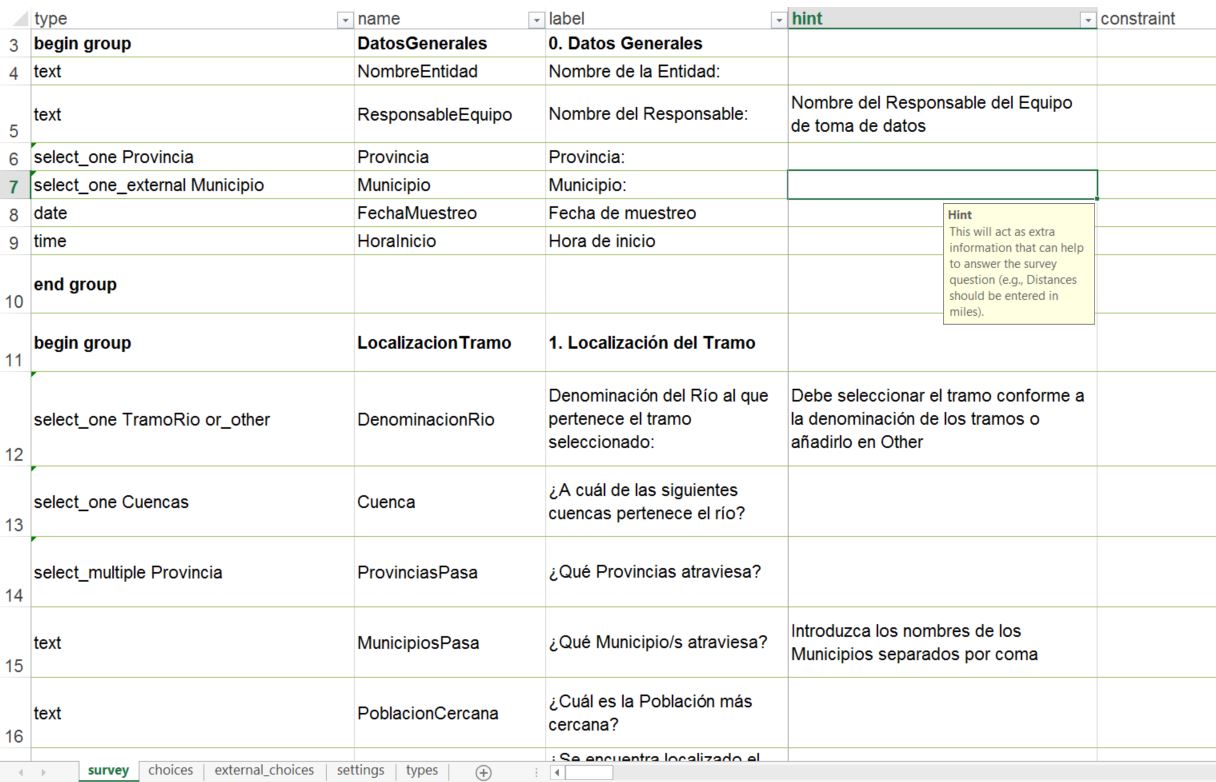Select the 'DenominacionRio' cell
This screenshot has height=782, width=1216.
[450, 419]
